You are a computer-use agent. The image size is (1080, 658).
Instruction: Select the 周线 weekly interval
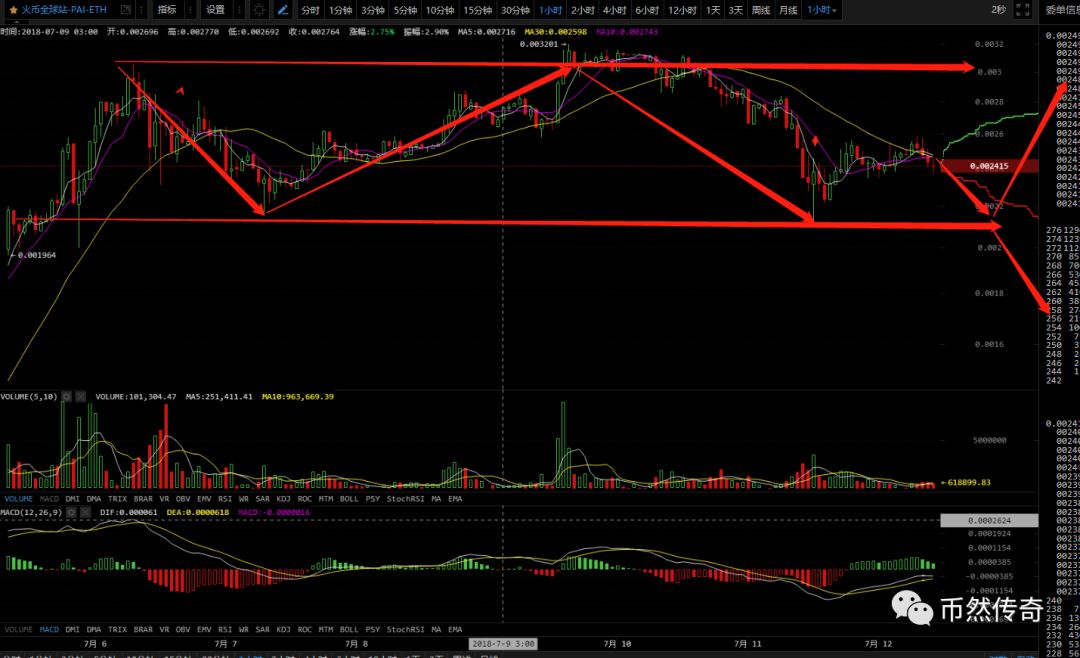click(760, 10)
